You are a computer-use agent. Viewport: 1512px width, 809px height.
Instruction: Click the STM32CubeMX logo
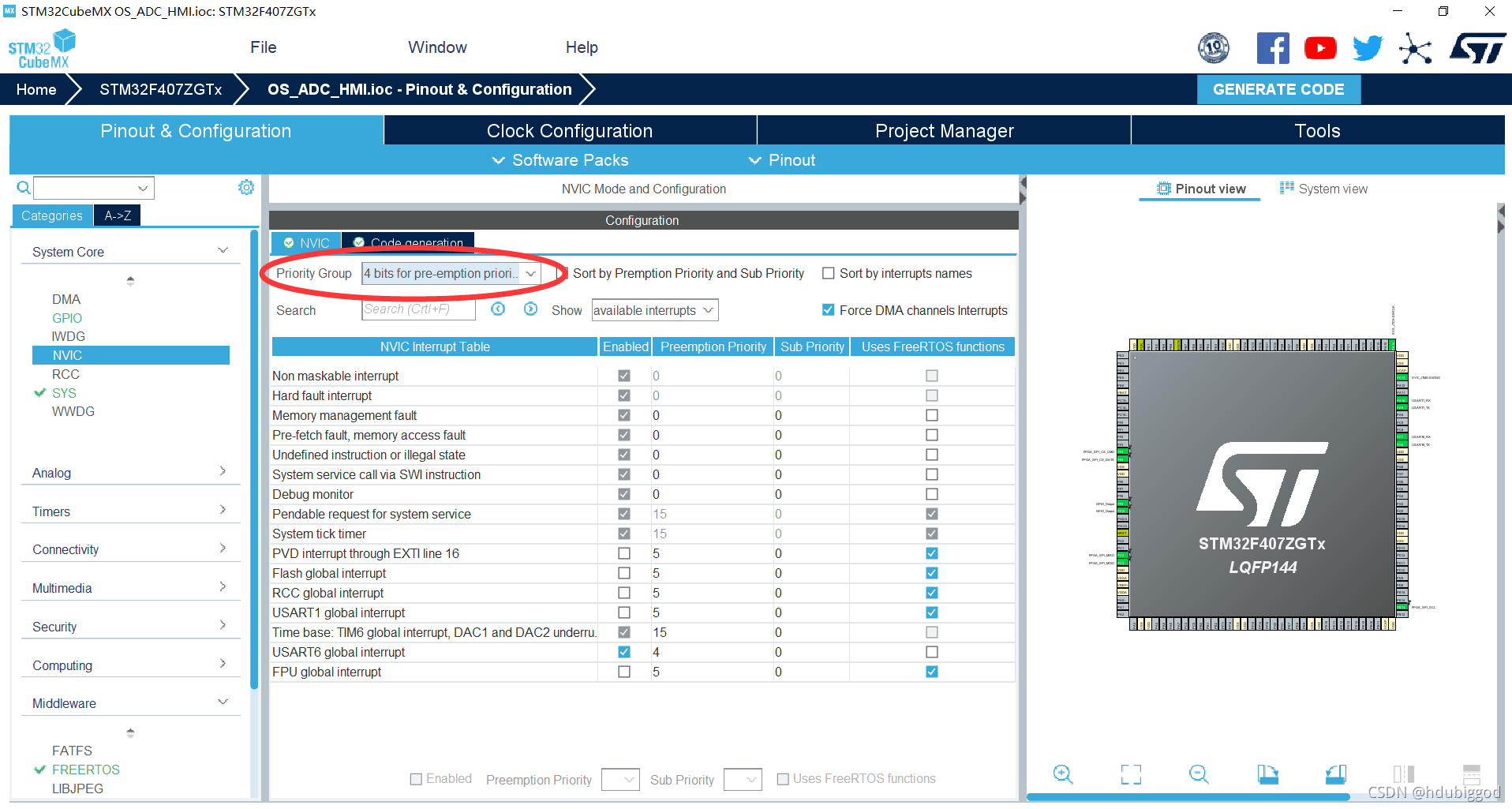click(42, 49)
